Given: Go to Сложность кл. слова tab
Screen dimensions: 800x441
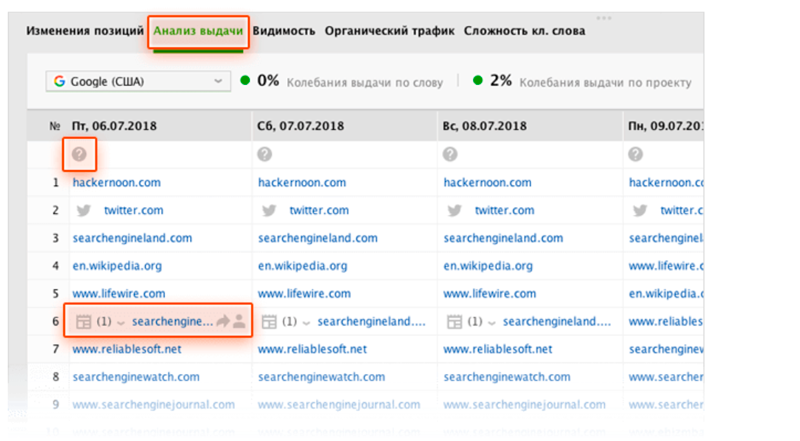Looking at the screenshot, I should [x=524, y=31].
